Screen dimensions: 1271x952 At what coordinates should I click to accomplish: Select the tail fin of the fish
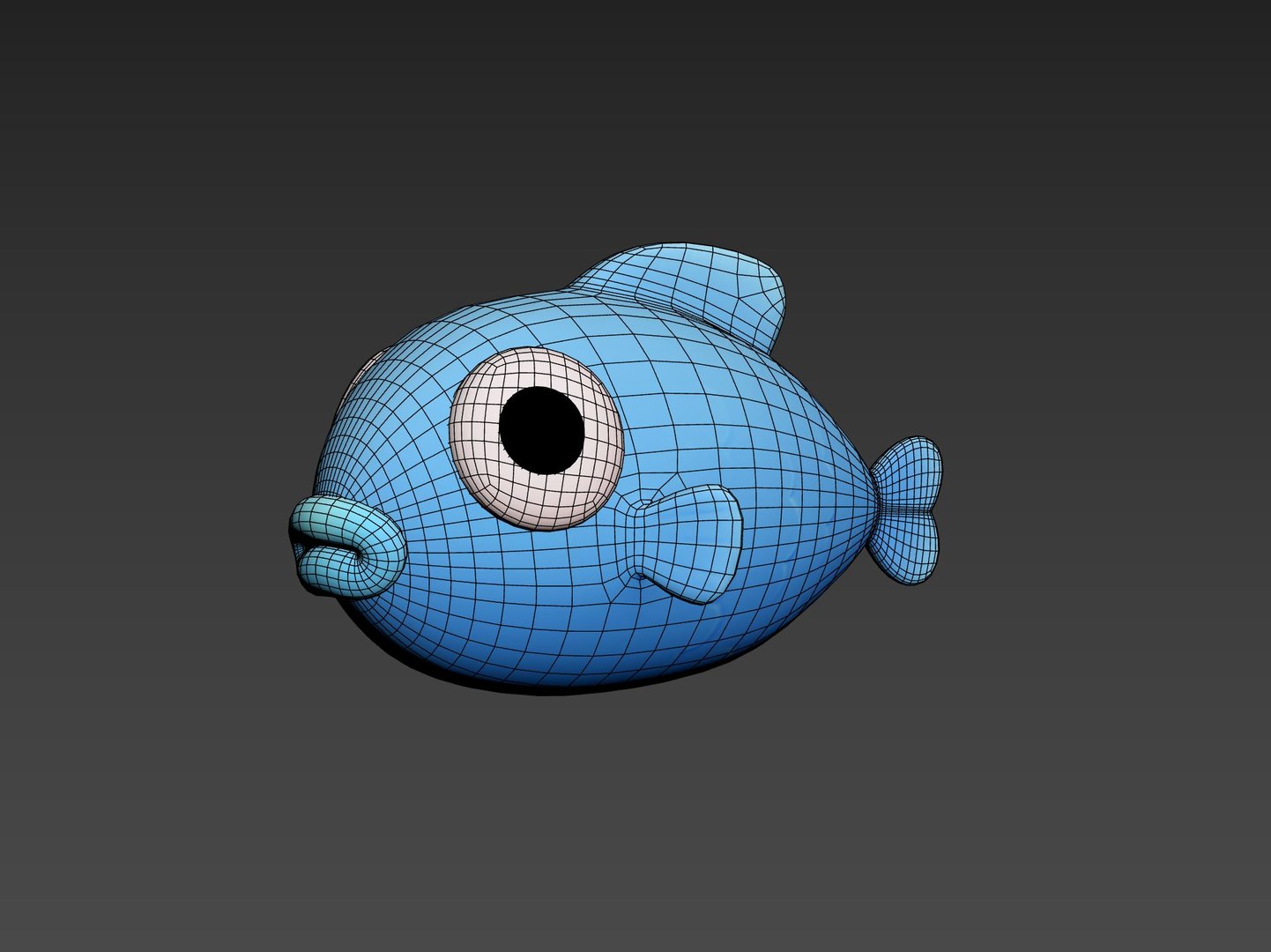tap(906, 509)
